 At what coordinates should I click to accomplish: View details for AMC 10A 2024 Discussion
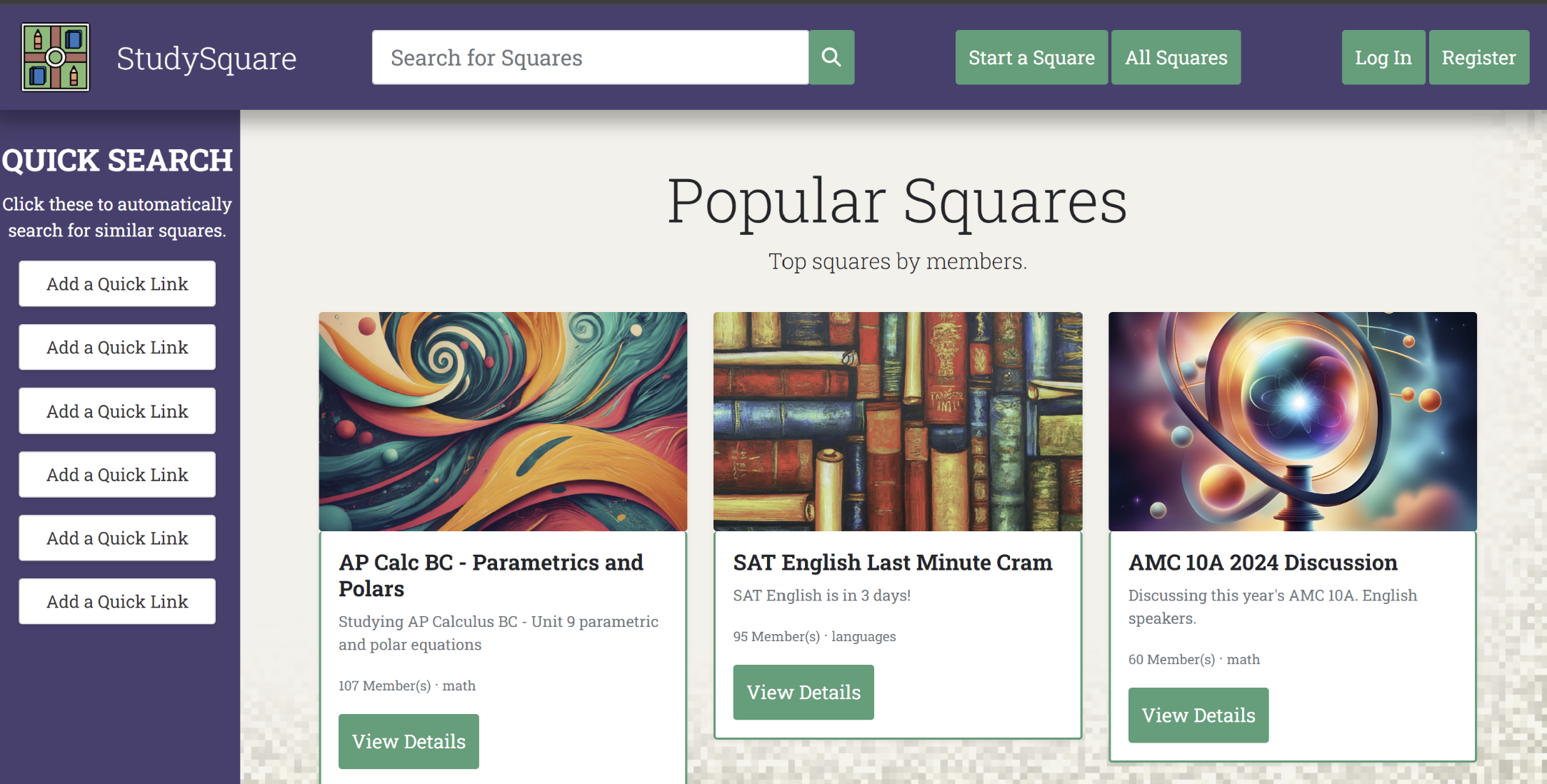point(1198,715)
